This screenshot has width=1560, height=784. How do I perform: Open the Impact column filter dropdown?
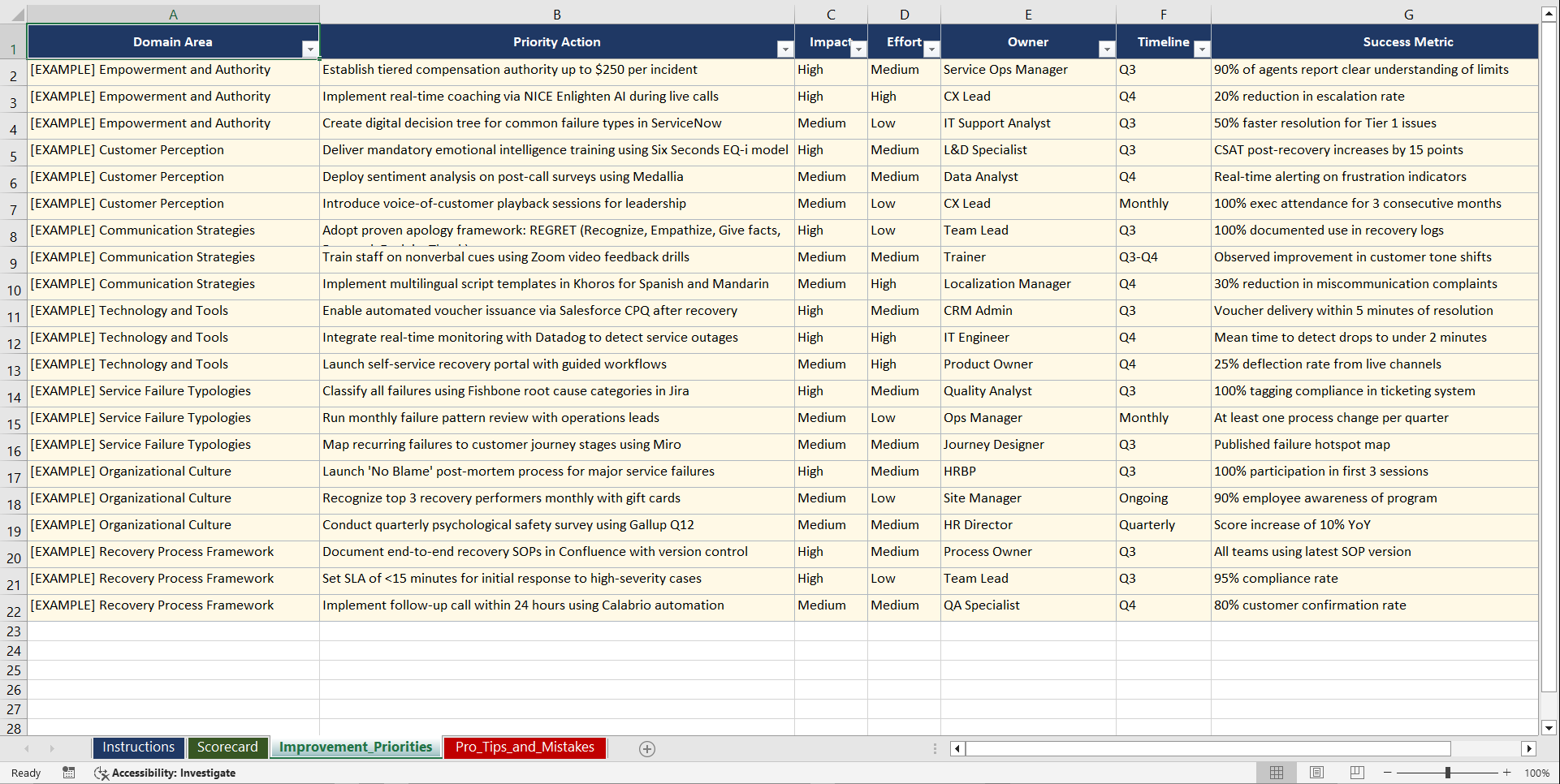pyautogui.click(x=858, y=49)
